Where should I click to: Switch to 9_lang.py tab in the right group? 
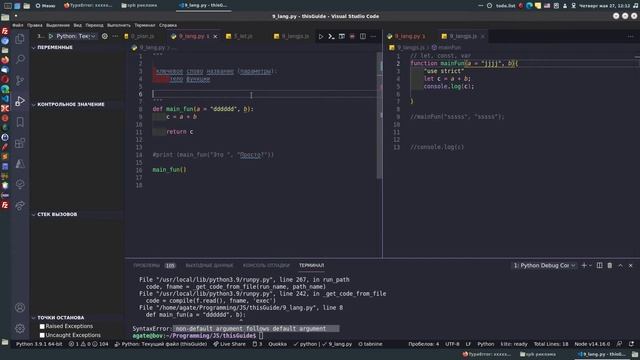click(409, 36)
